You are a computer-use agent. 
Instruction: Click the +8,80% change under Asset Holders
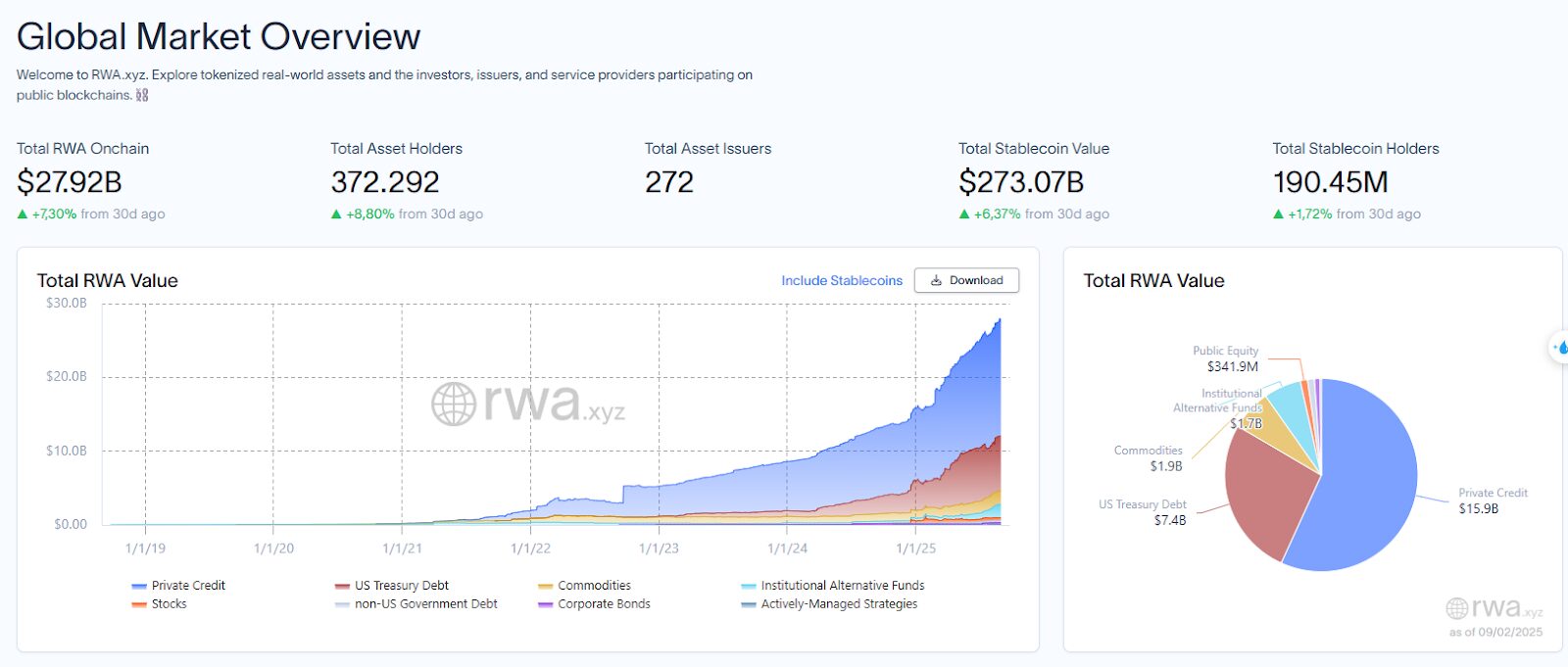[x=370, y=214]
